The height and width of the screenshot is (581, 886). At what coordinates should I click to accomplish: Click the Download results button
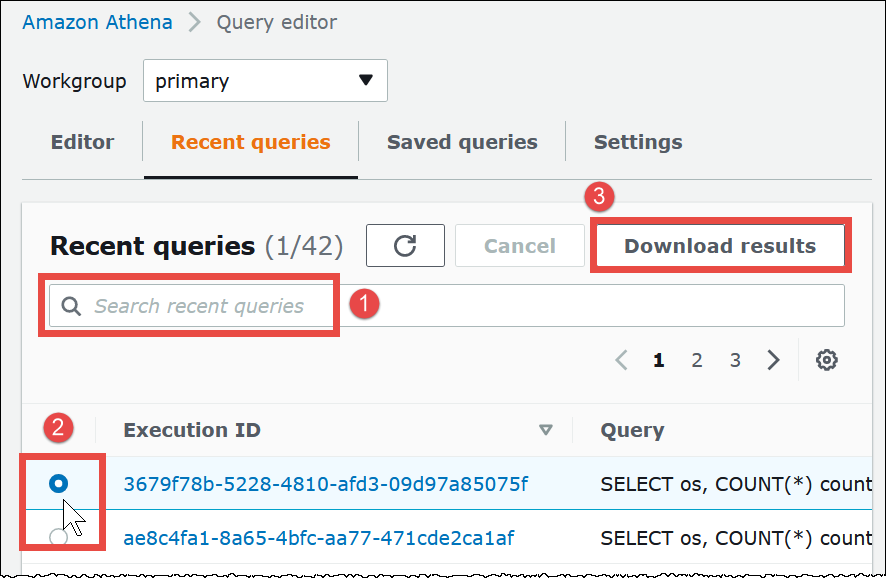click(719, 245)
